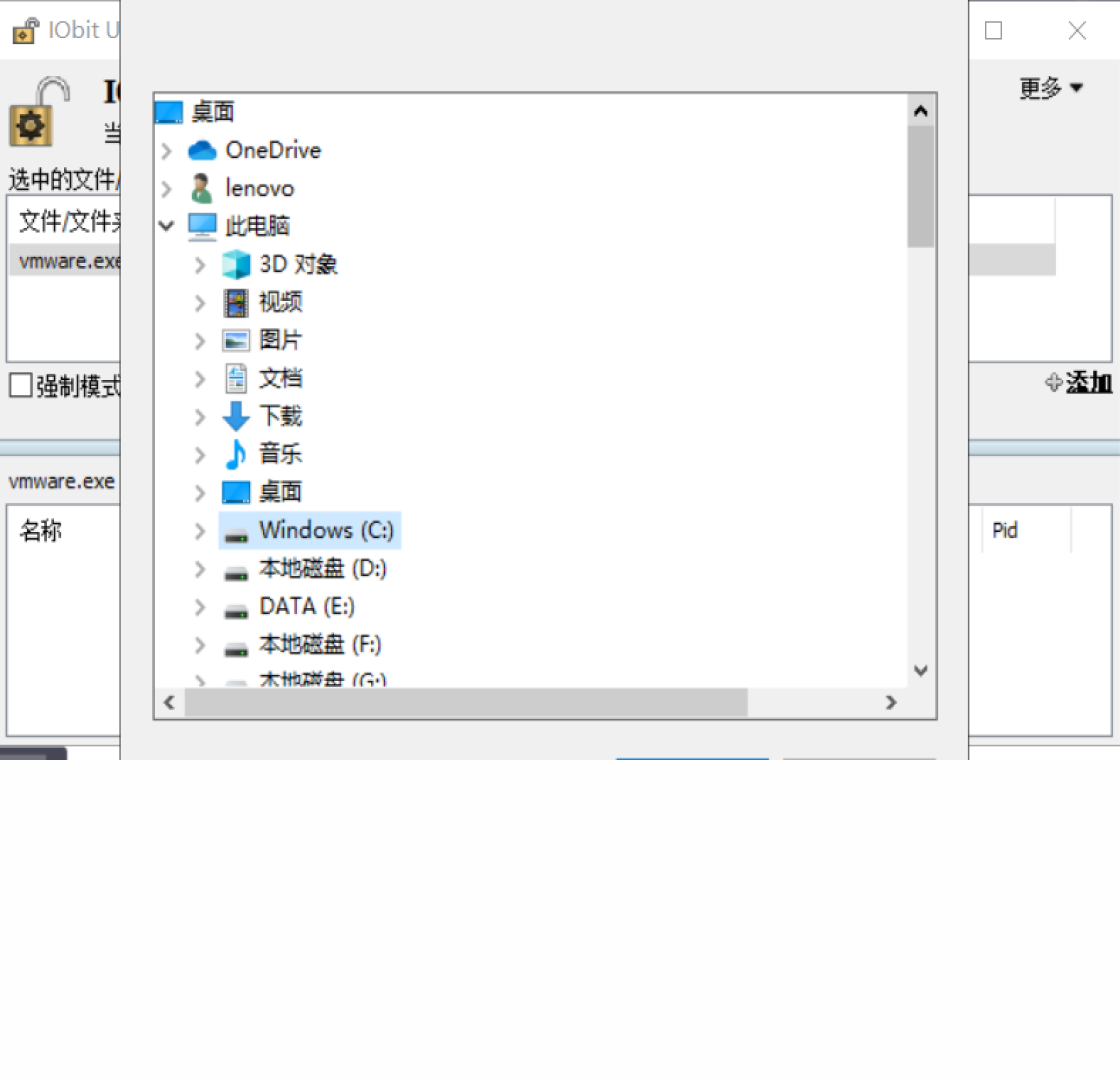Image resolution: width=1120 pixels, height=1080 pixels.
Task: Click the 文档 document icon
Action: 236,379
